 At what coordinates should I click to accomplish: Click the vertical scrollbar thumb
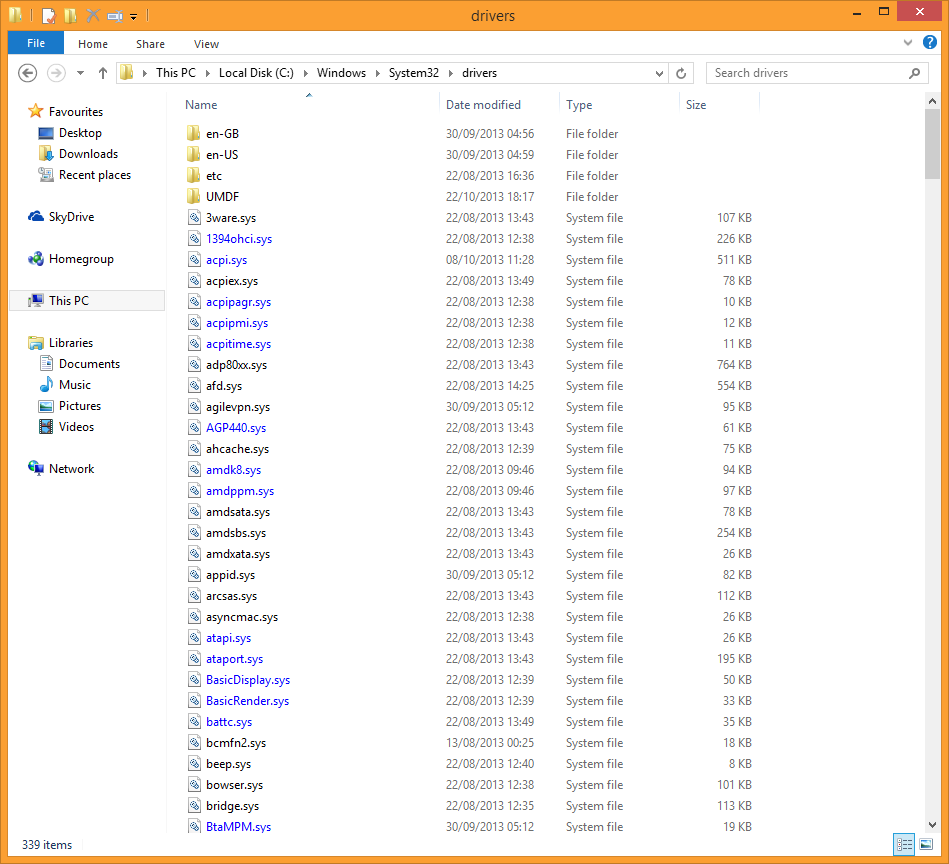(932, 145)
